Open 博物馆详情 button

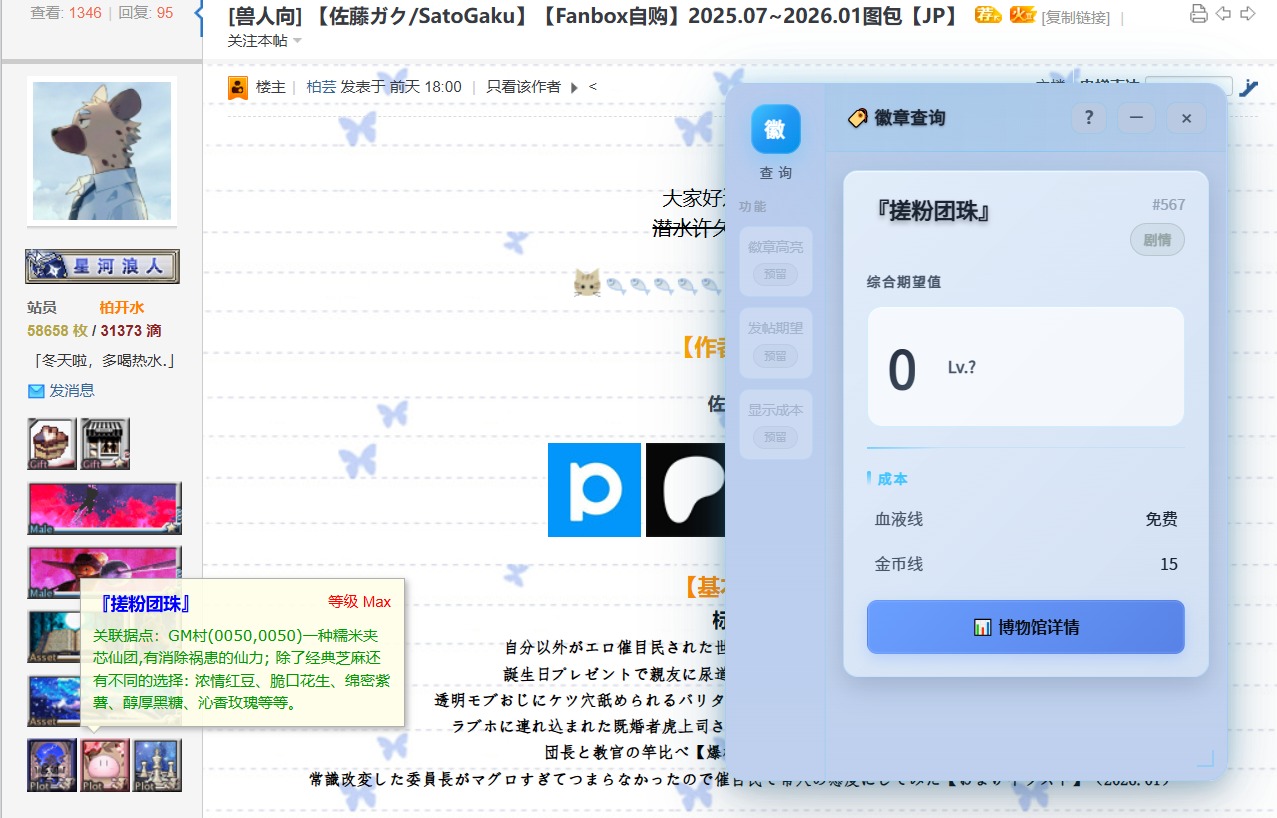tap(1025, 627)
